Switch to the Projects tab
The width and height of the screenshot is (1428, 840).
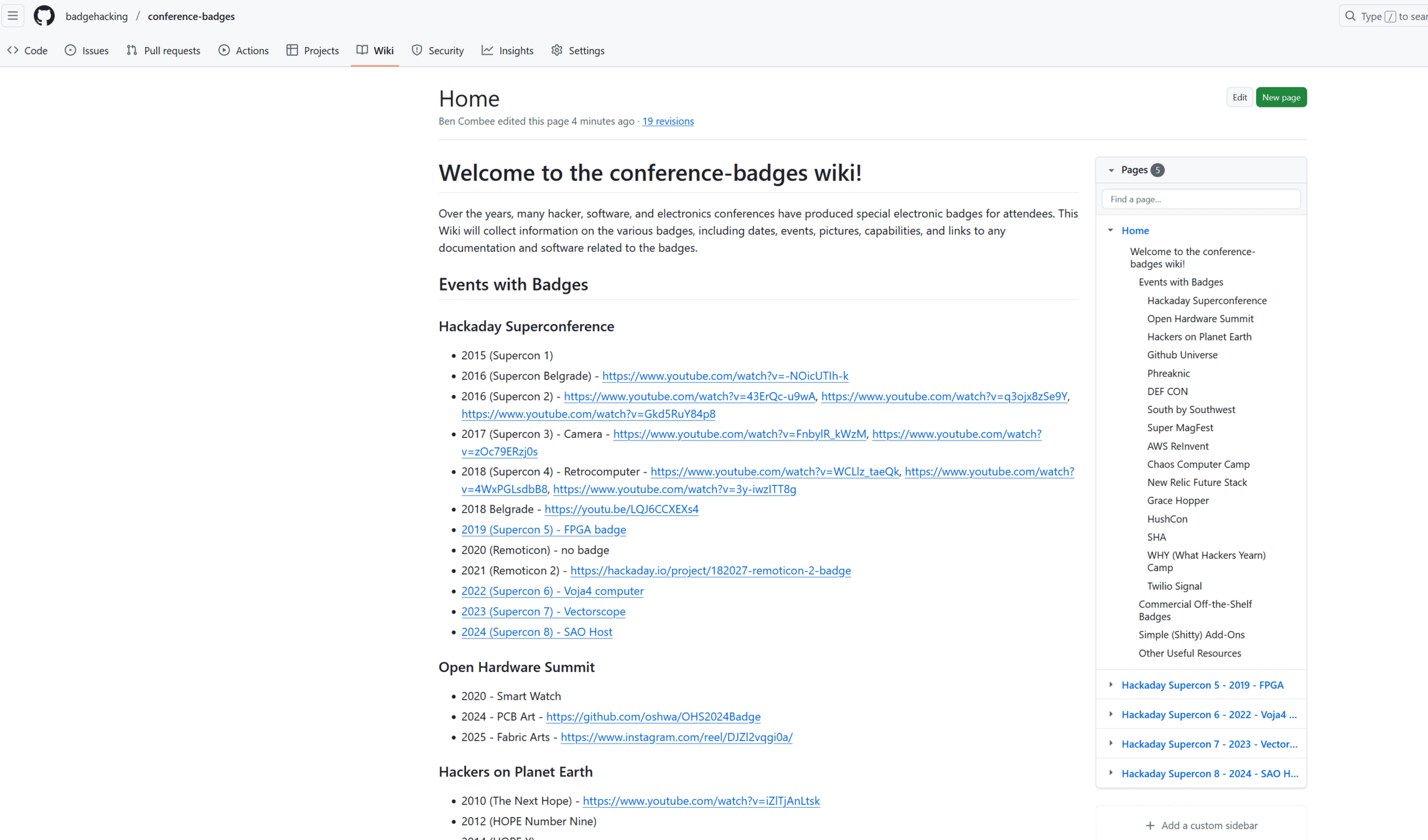[313, 50]
